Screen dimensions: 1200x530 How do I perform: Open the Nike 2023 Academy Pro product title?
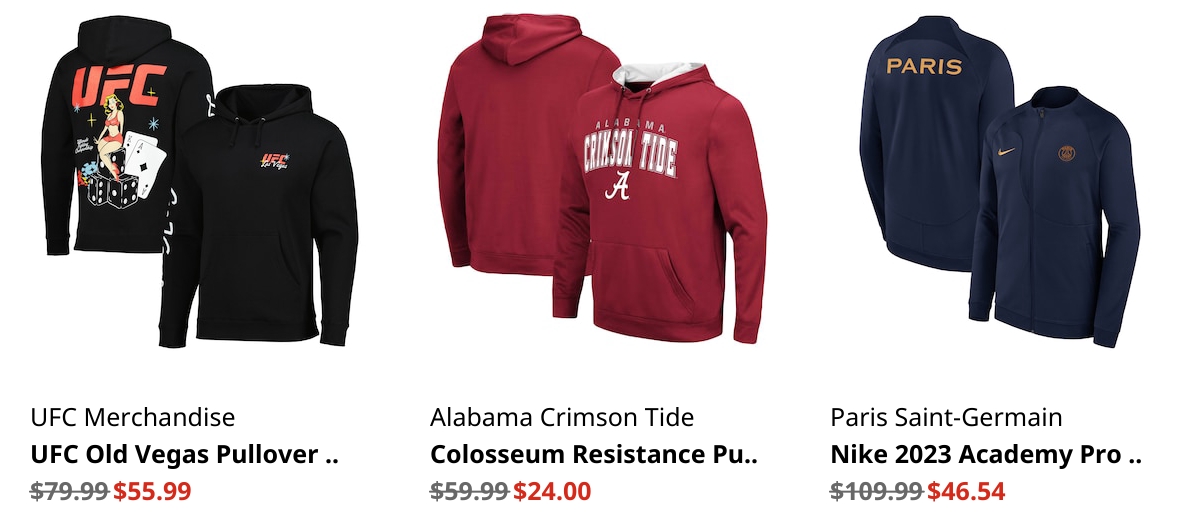[x=986, y=455]
